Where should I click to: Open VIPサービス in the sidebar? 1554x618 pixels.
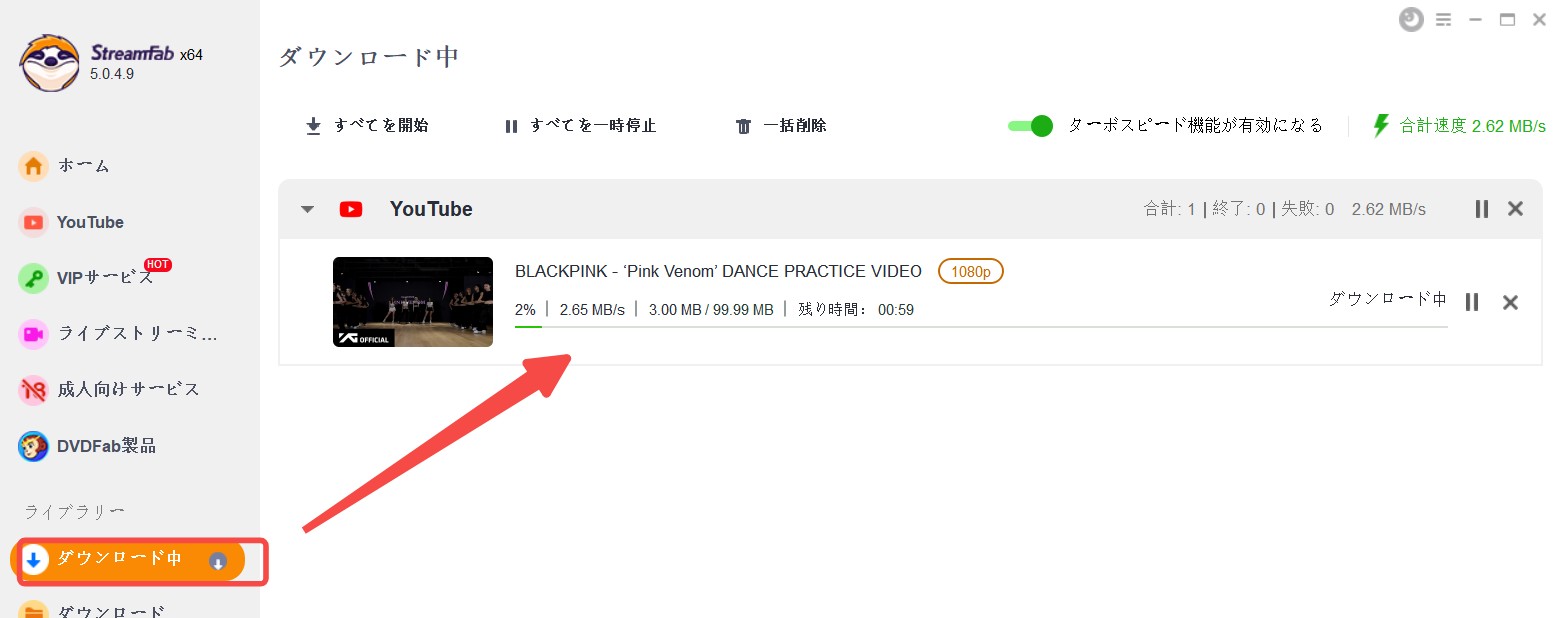click(88, 277)
